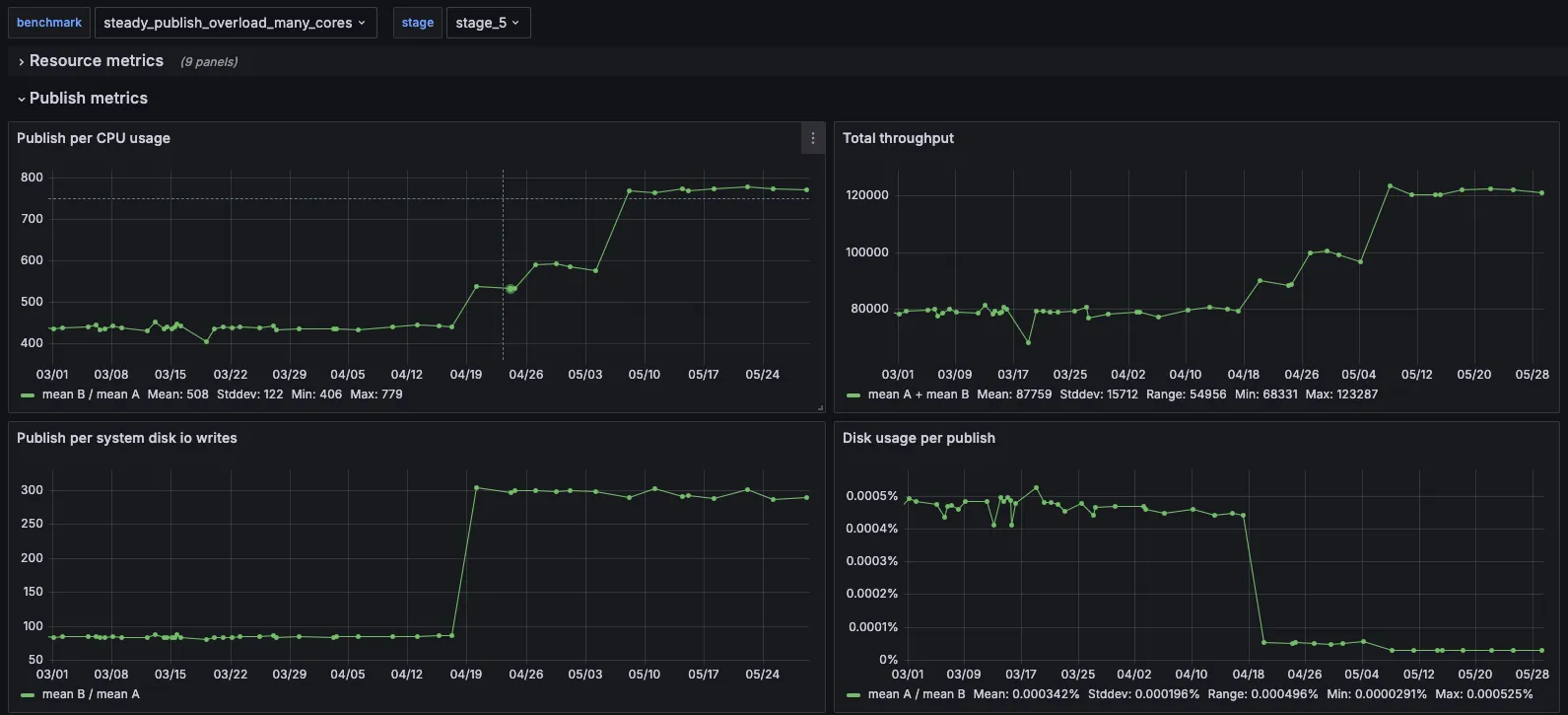The image size is (1568, 715).
Task: Click the 120000 y-axis label in Total throughput
Action: (867, 195)
